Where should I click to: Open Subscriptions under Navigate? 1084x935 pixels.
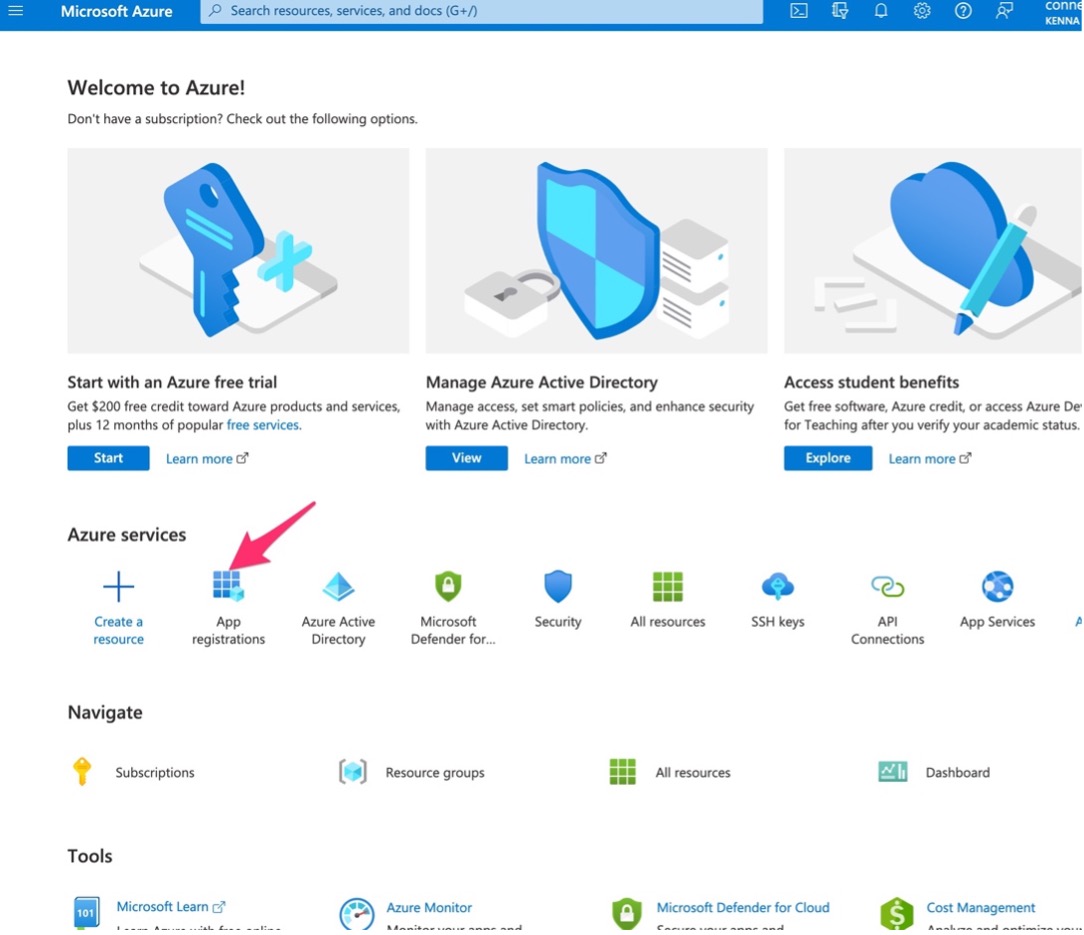(x=155, y=772)
